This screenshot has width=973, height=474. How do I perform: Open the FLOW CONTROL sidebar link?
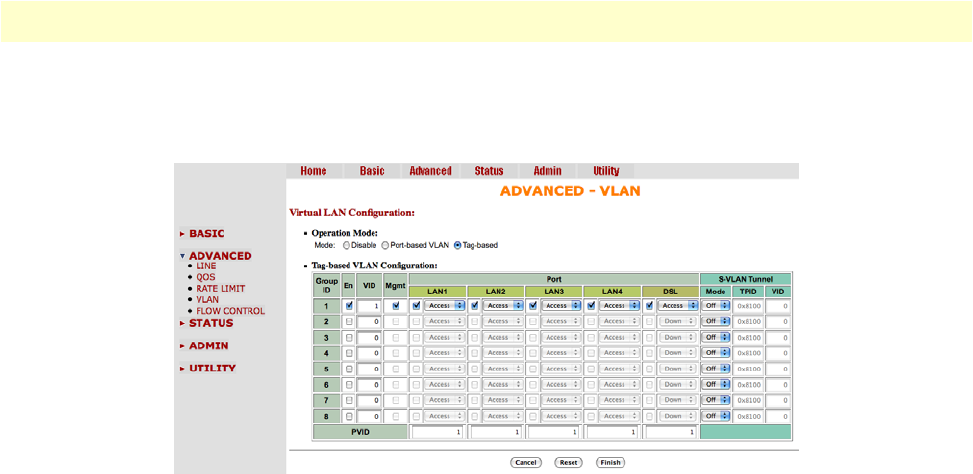(230, 311)
